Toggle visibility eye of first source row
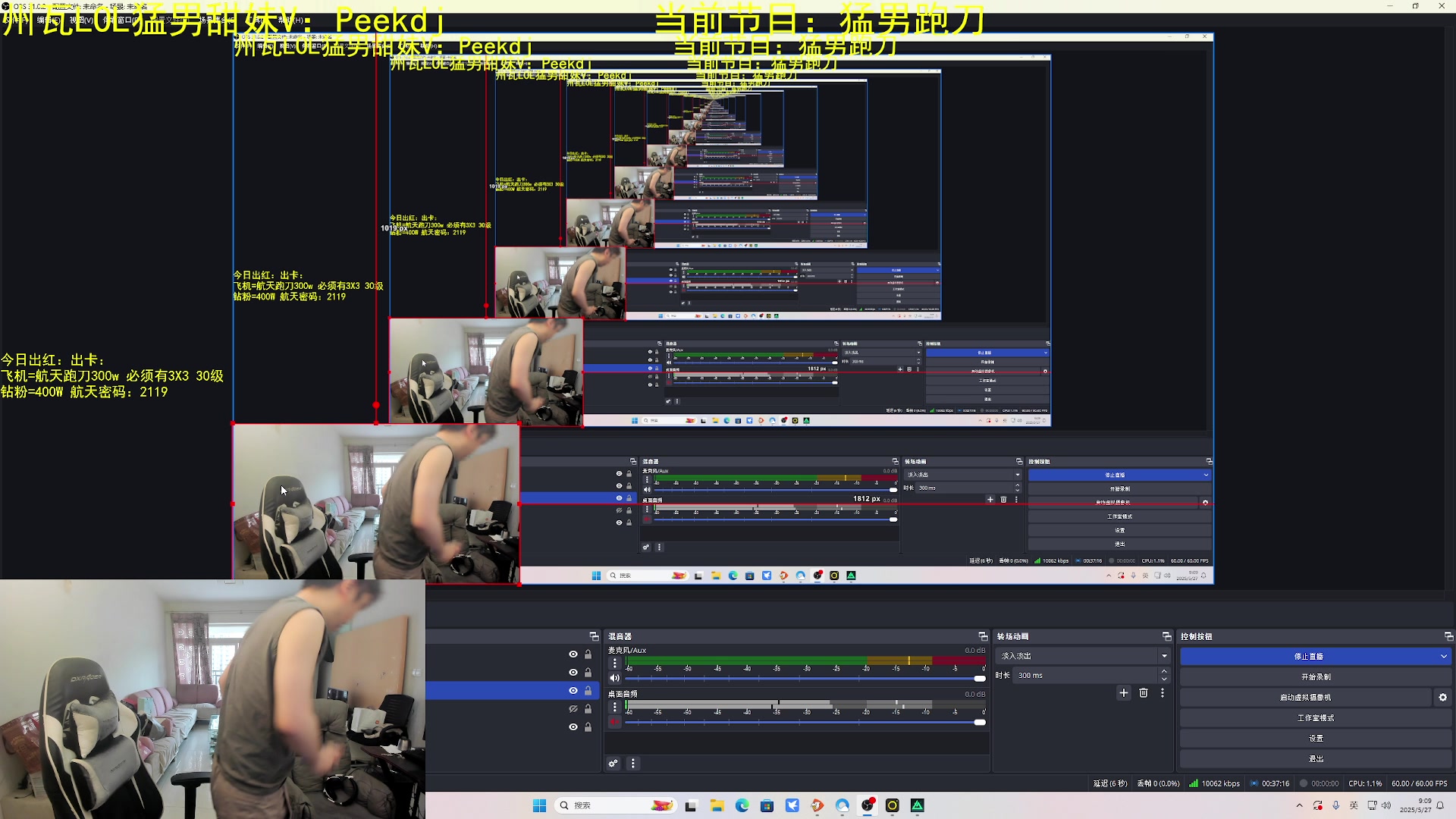 click(573, 654)
